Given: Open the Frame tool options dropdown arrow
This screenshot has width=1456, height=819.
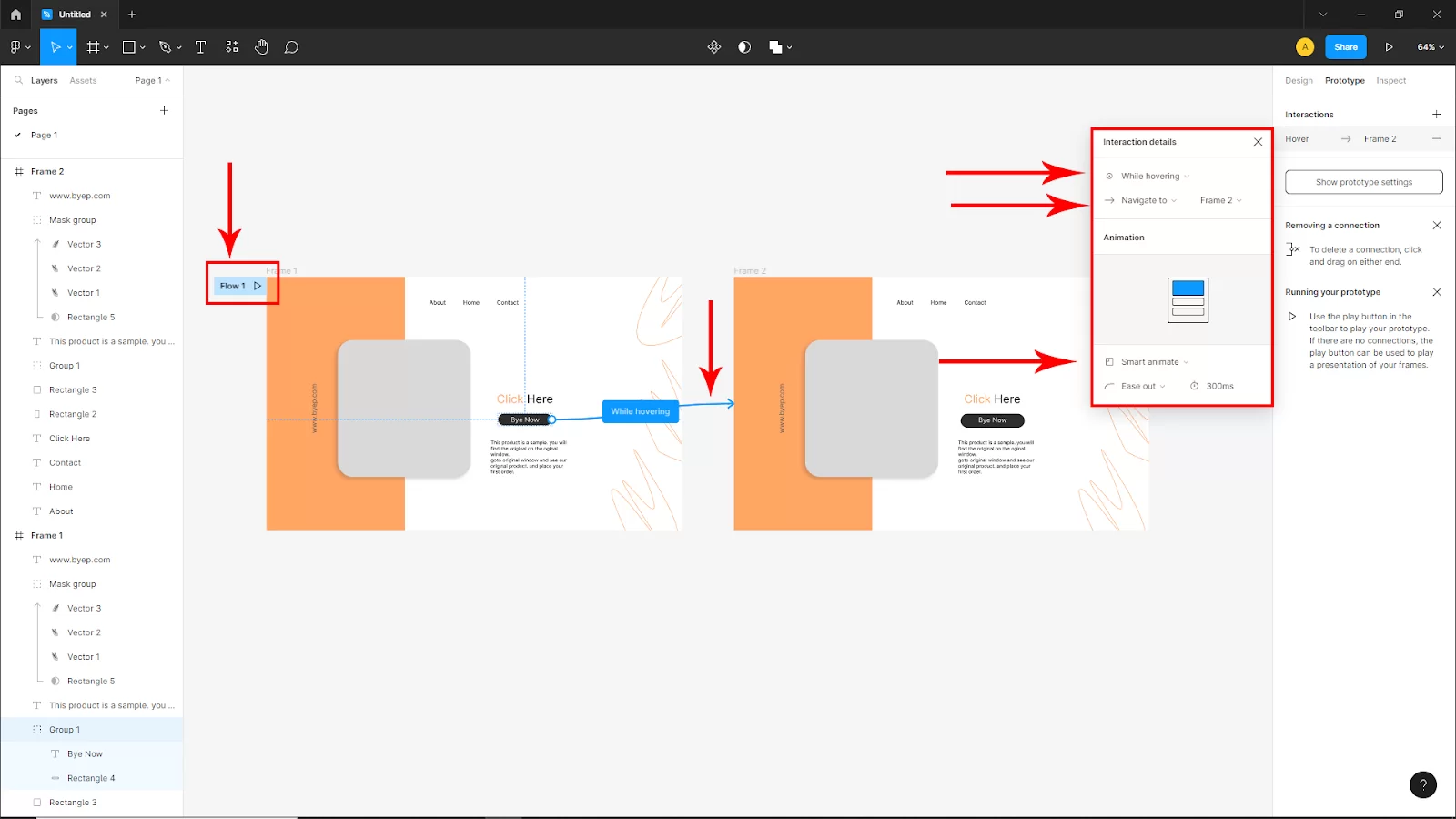Looking at the screenshot, I should click(x=106, y=48).
